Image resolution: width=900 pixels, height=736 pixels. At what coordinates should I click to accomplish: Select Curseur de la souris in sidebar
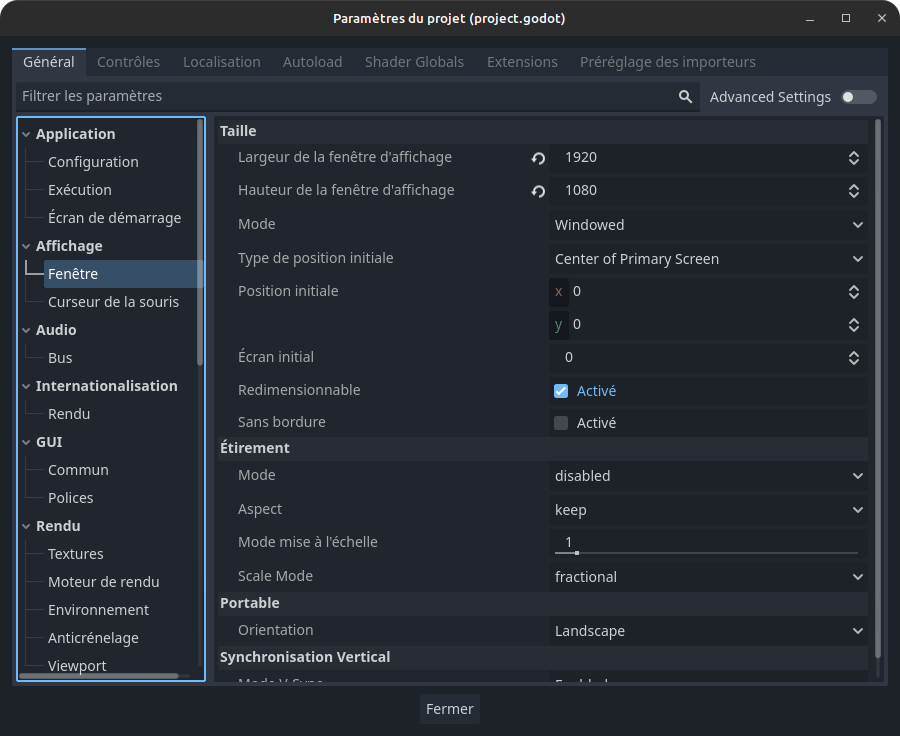coord(113,302)
